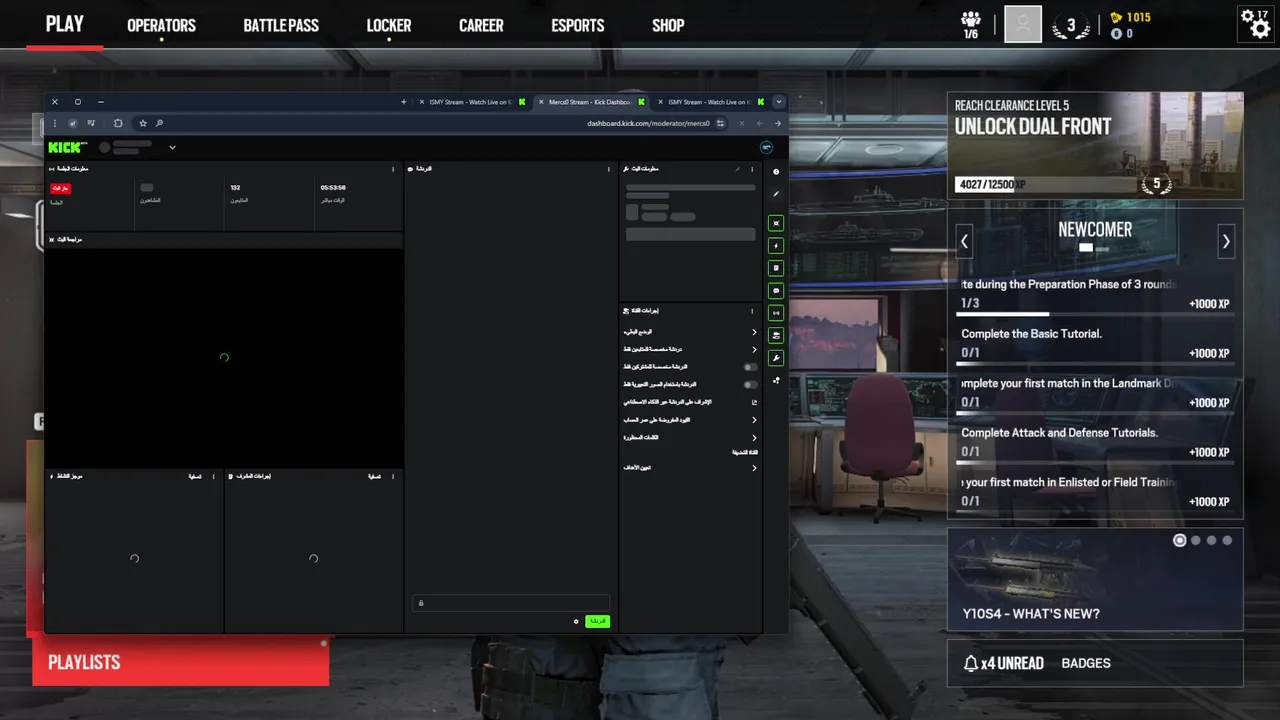
Task: Toggle the green wrench sidebar icon
Action: coord(776,358)
